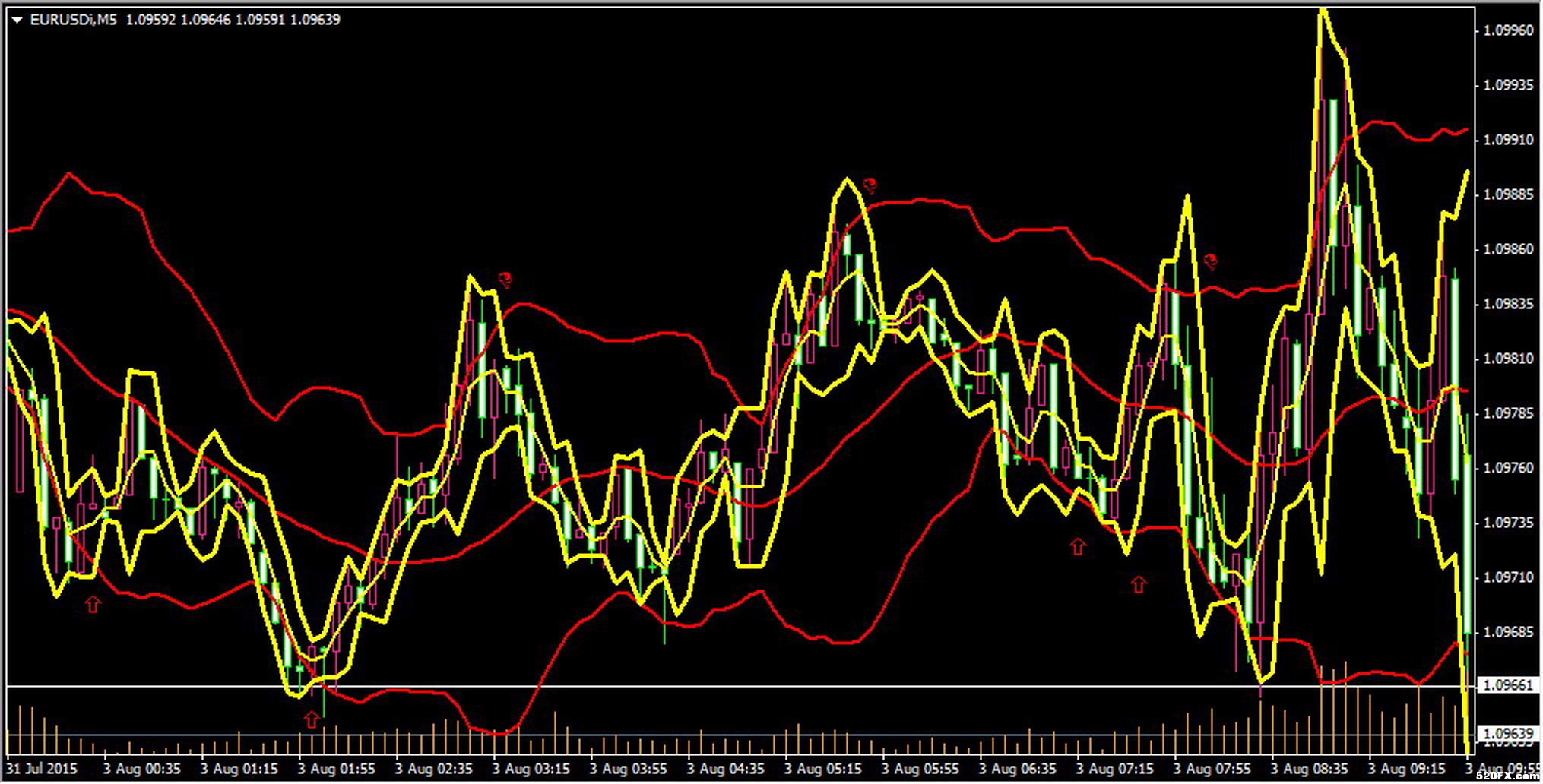Click the 3 Aug 01:15 time label

click(x=239, y=769)
